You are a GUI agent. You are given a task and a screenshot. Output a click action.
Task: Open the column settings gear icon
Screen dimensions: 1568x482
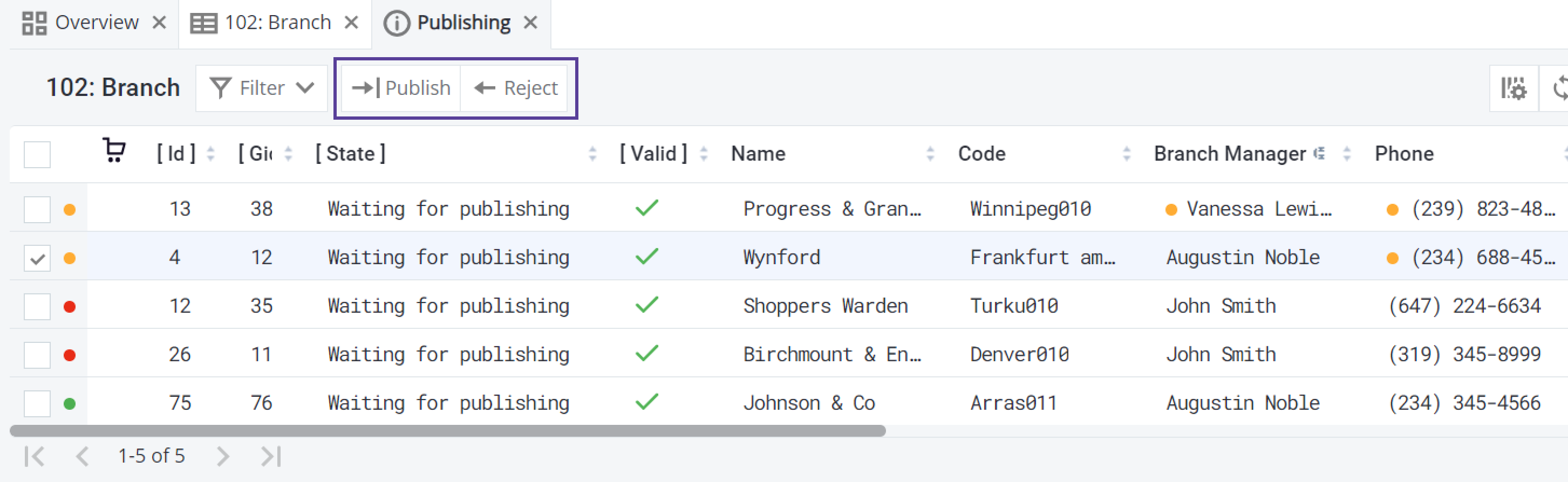pyautogui.click(x=1513, y=88)
